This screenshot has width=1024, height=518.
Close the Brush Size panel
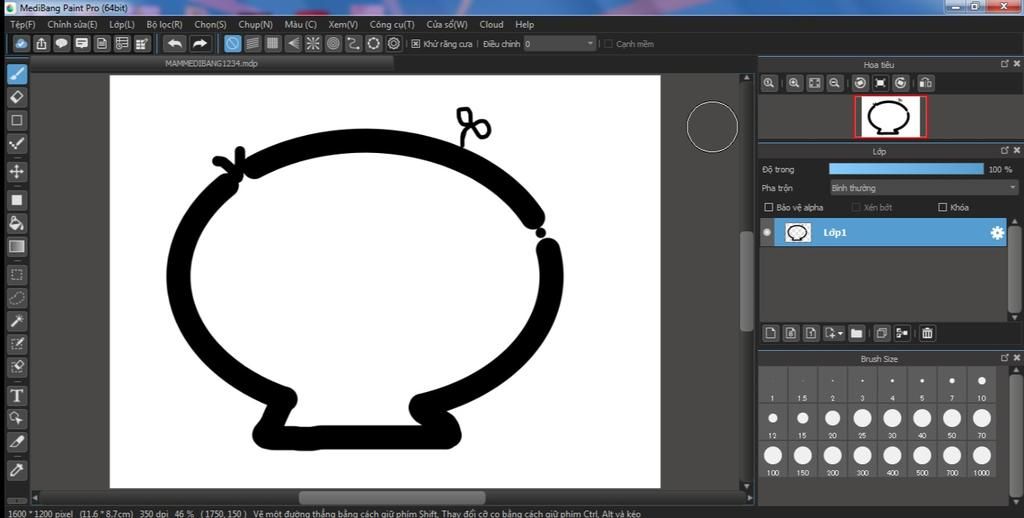pyautogui.click(x=1016, y=359)
